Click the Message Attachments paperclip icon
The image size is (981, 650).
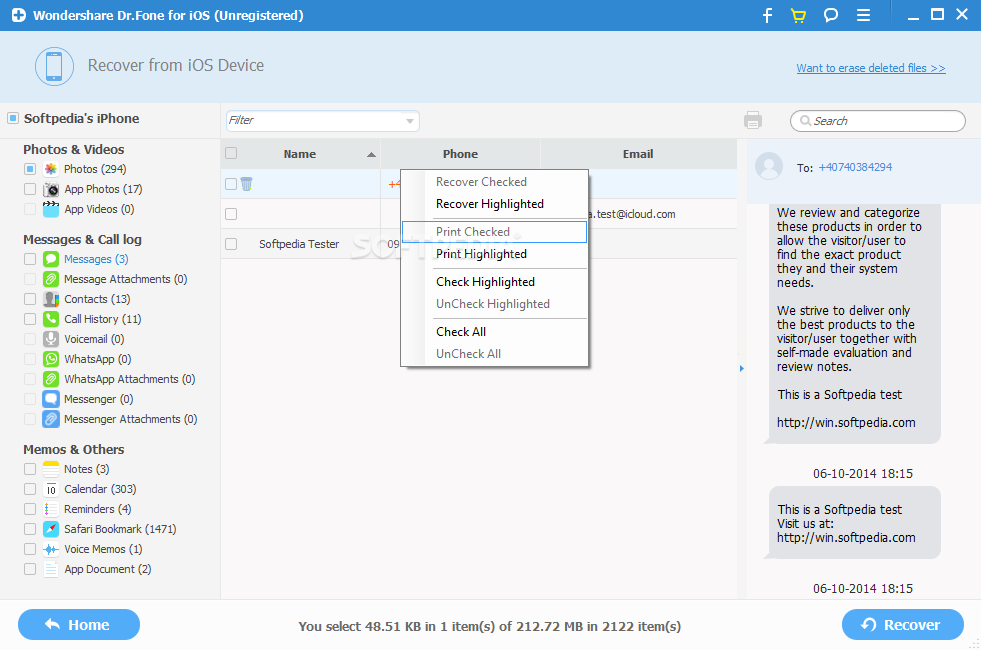tap(51, 279)
